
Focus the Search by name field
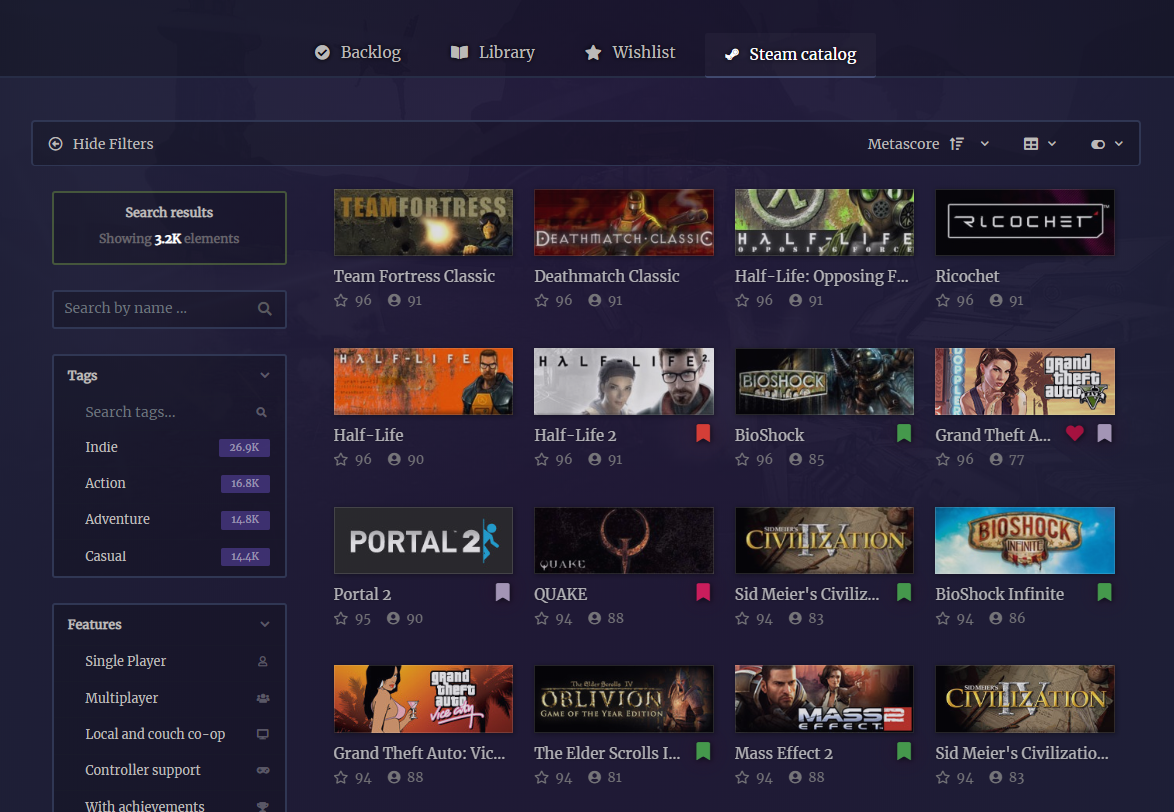point(169,308)
